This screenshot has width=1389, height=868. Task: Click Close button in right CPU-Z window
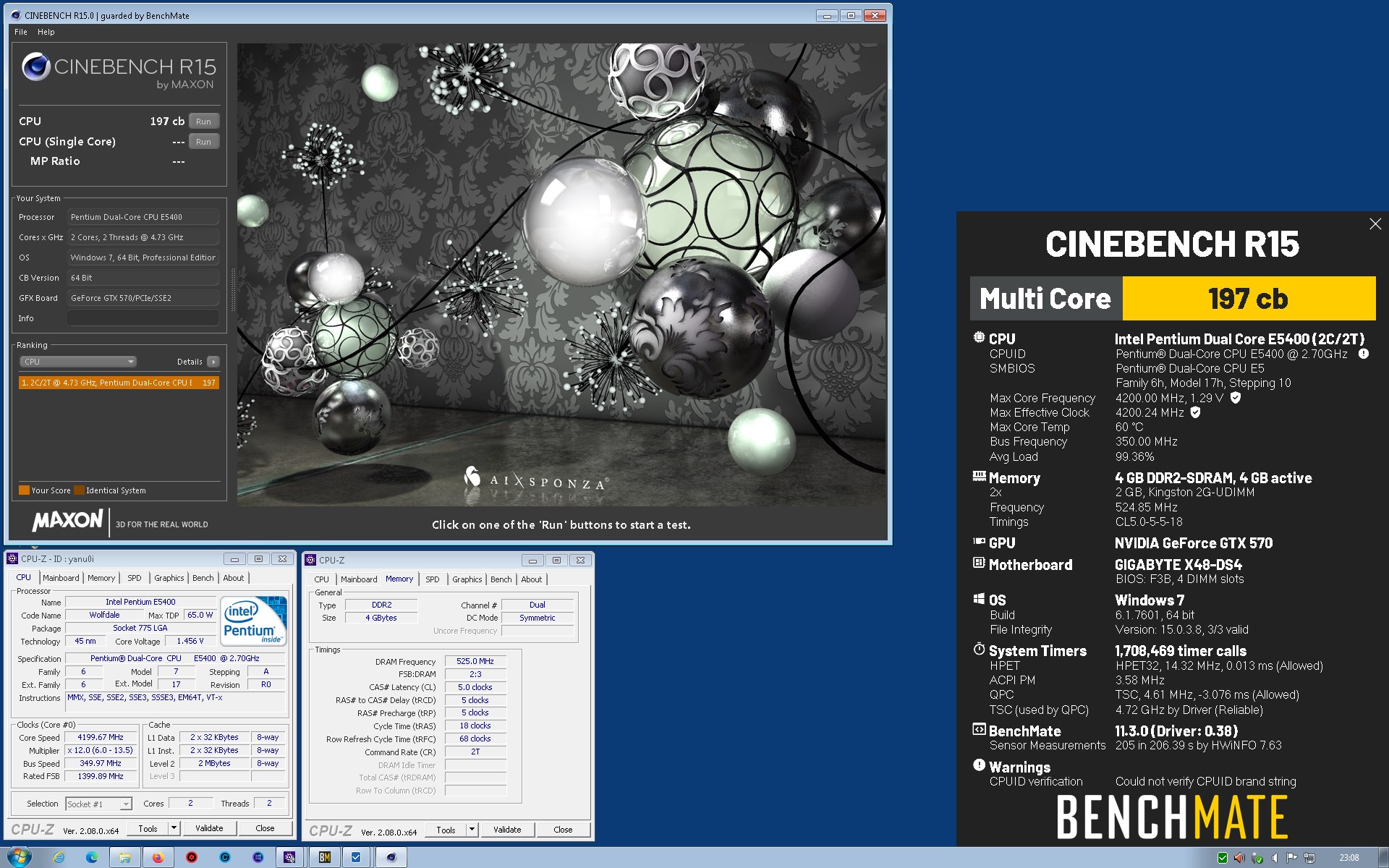pyautogui.click(x=563, y=830)
